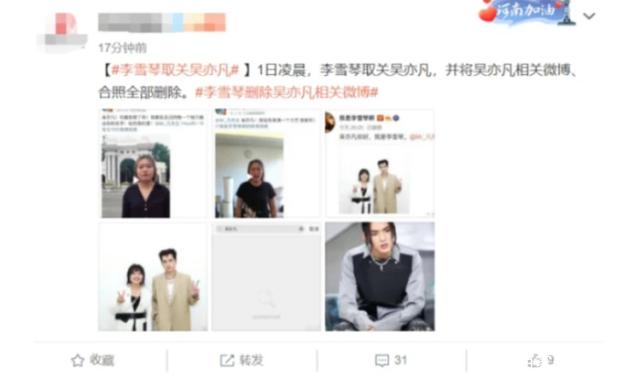Open hashtag #李雪琴取关吴亦凡#

click(x=176, y=70)
